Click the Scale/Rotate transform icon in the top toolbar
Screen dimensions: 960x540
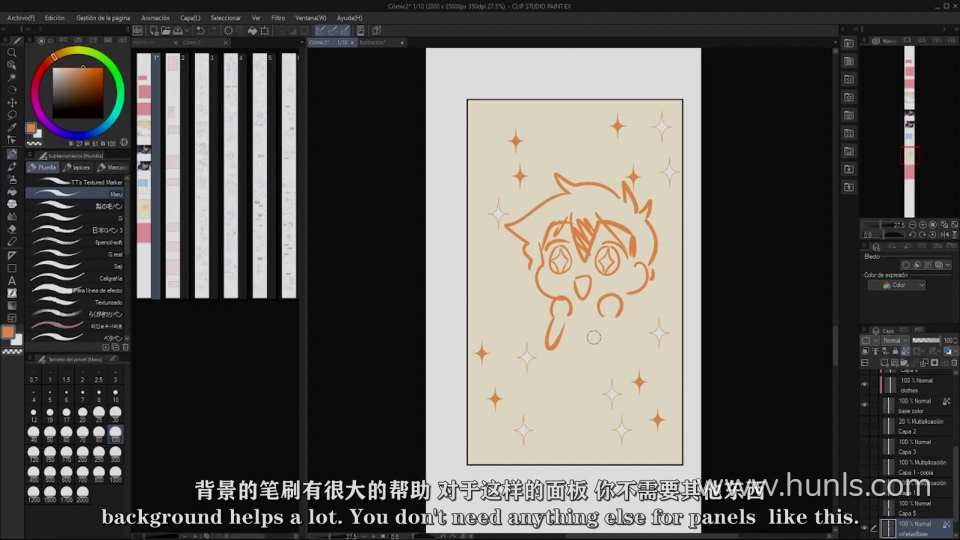click(264, 31)
